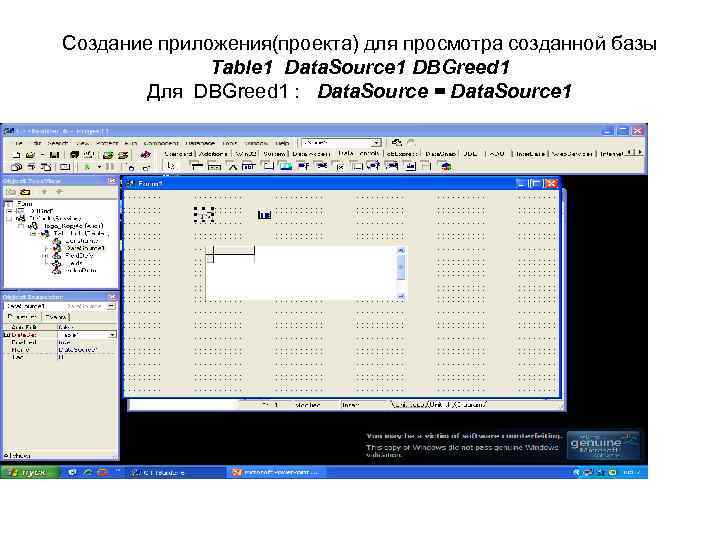Click the Save toolbar icon
720x540 pixels.
click(54, 155)
